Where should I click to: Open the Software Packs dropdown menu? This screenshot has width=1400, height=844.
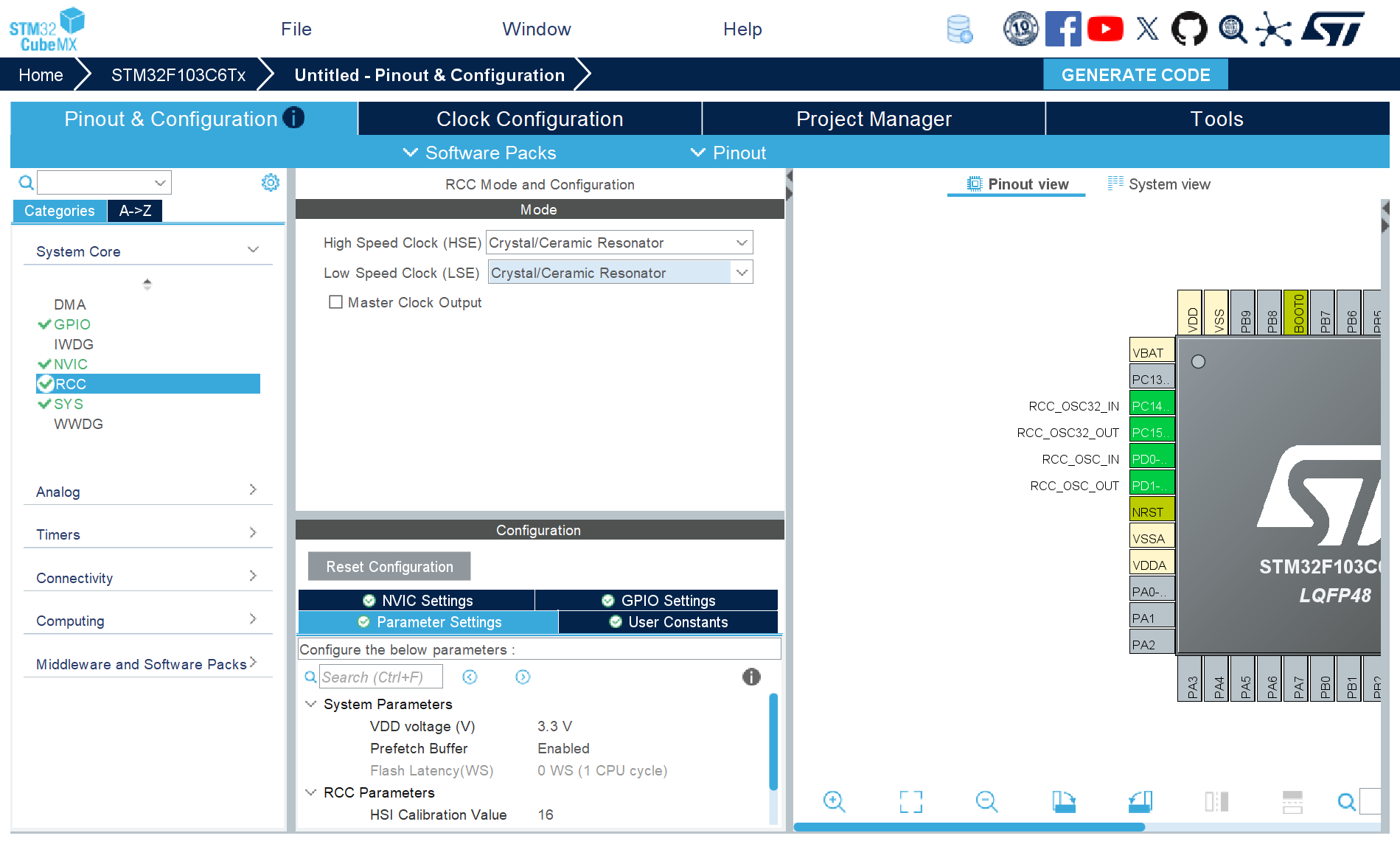point(480,153)
